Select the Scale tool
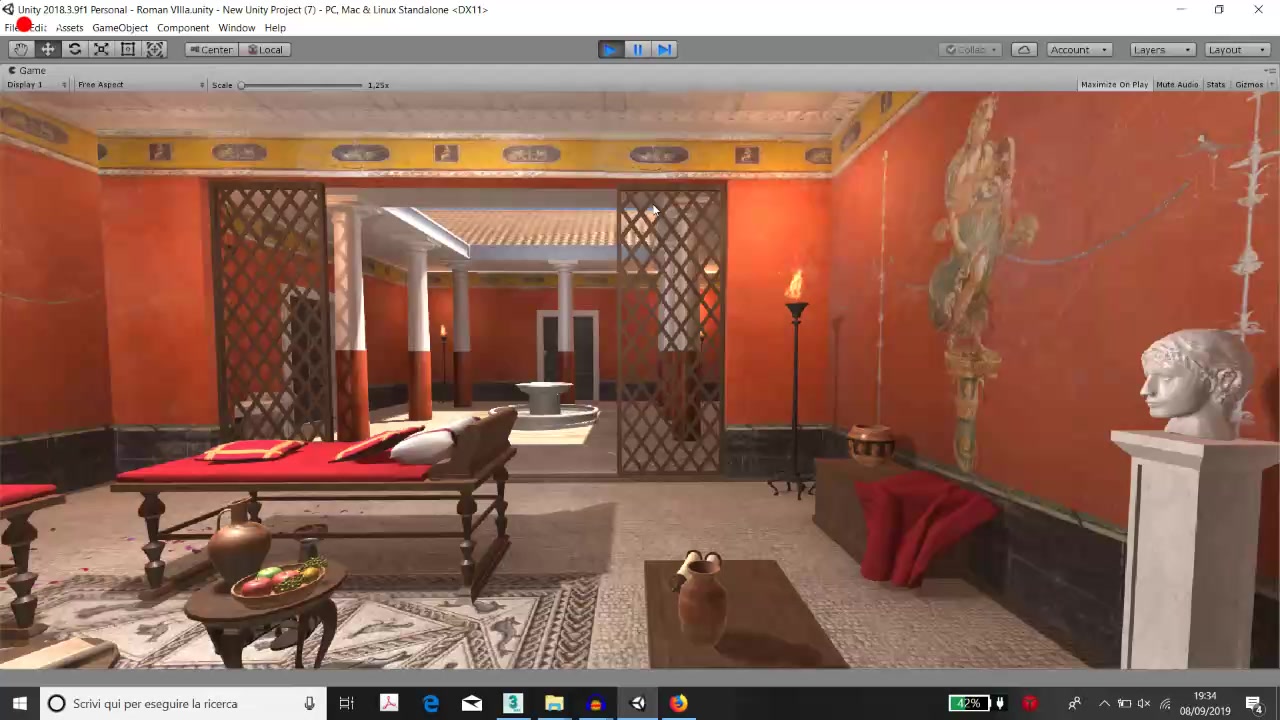Viewport: 1280px width, 720px height. (x=101, y=49)
